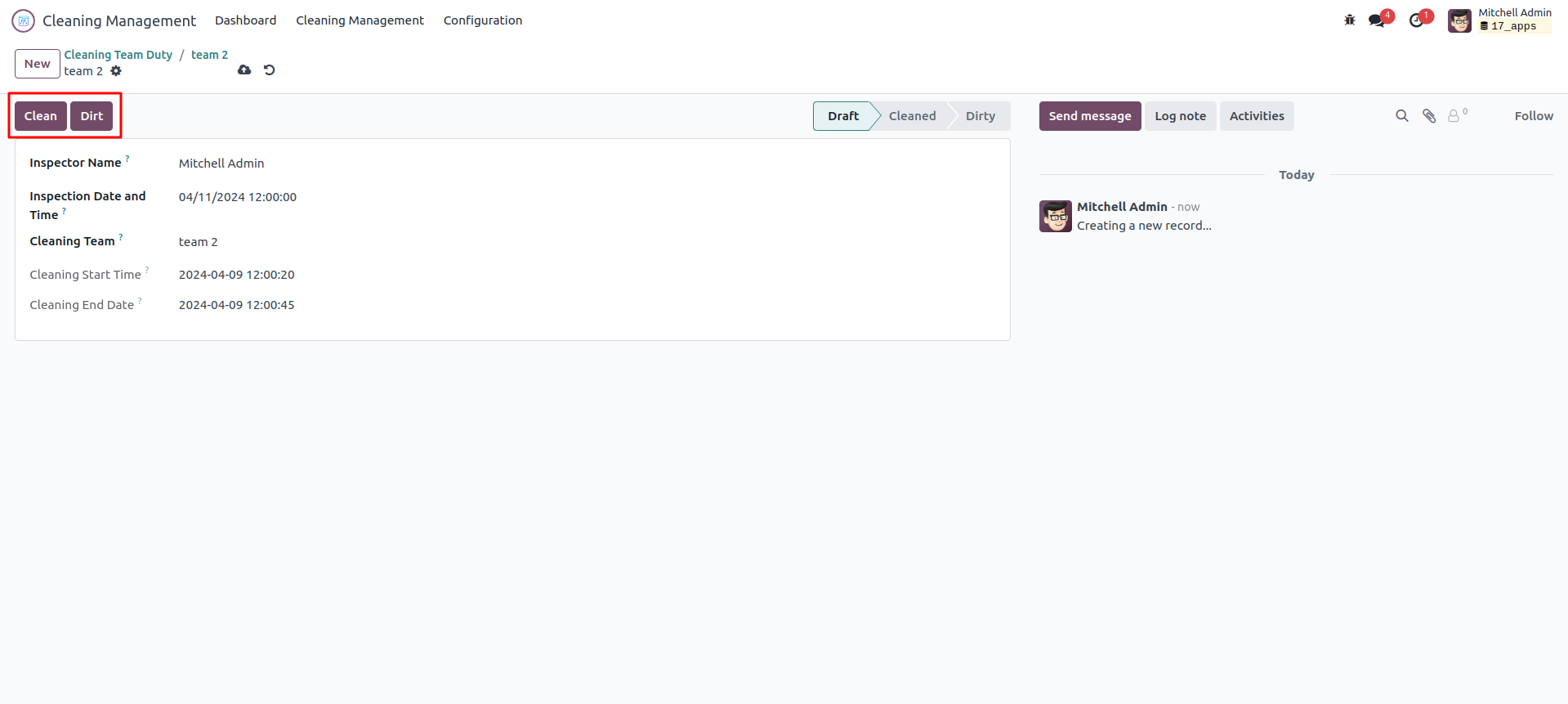The width and height of the screenshot is (1568, 704).
Task: Open the Cleaning Management app logo icon
Action: [x=24, y=20]
